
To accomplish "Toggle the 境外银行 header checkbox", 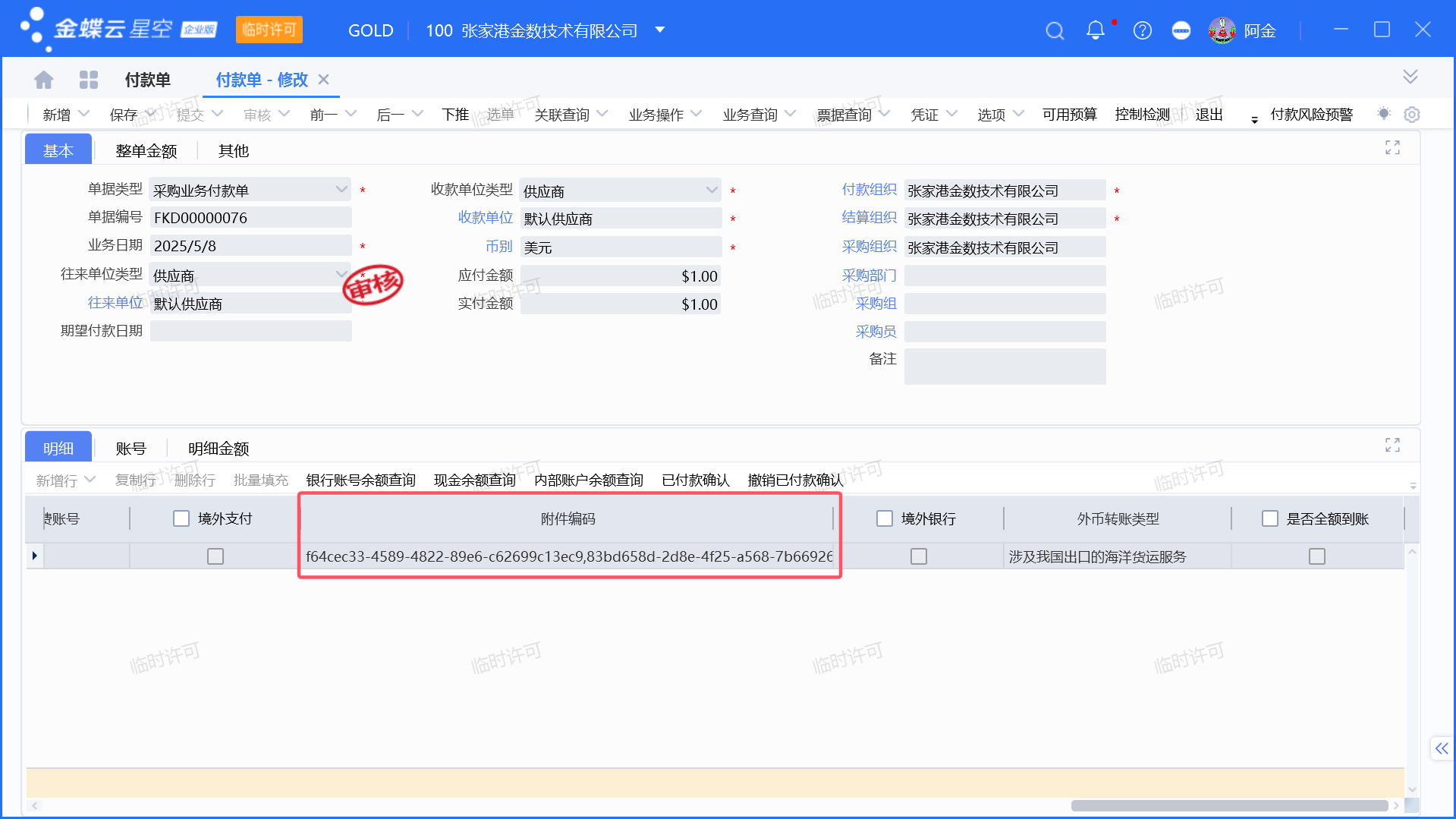I will coord(885,518).
